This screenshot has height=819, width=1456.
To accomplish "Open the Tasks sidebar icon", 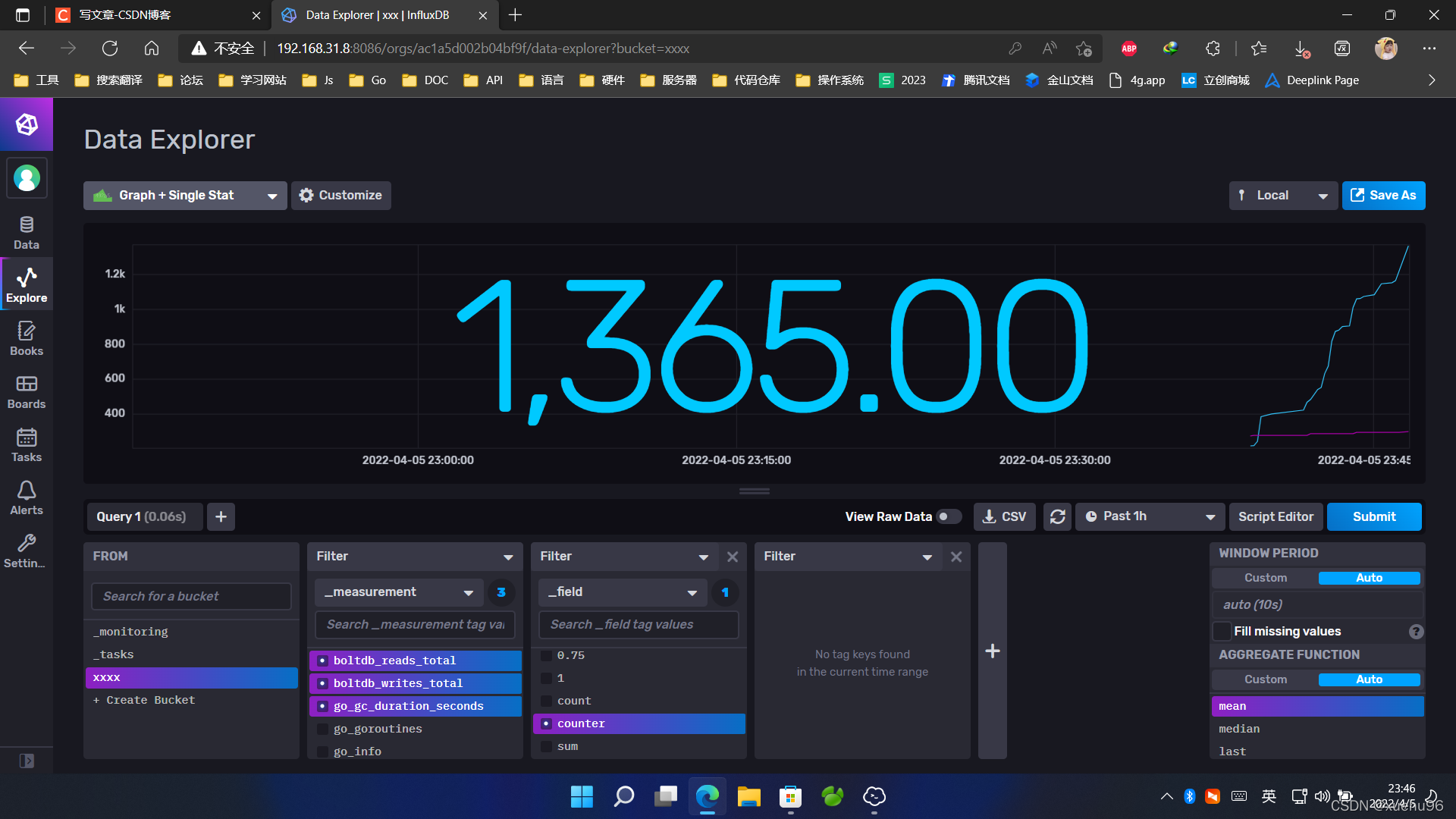I will click(27, 444).
